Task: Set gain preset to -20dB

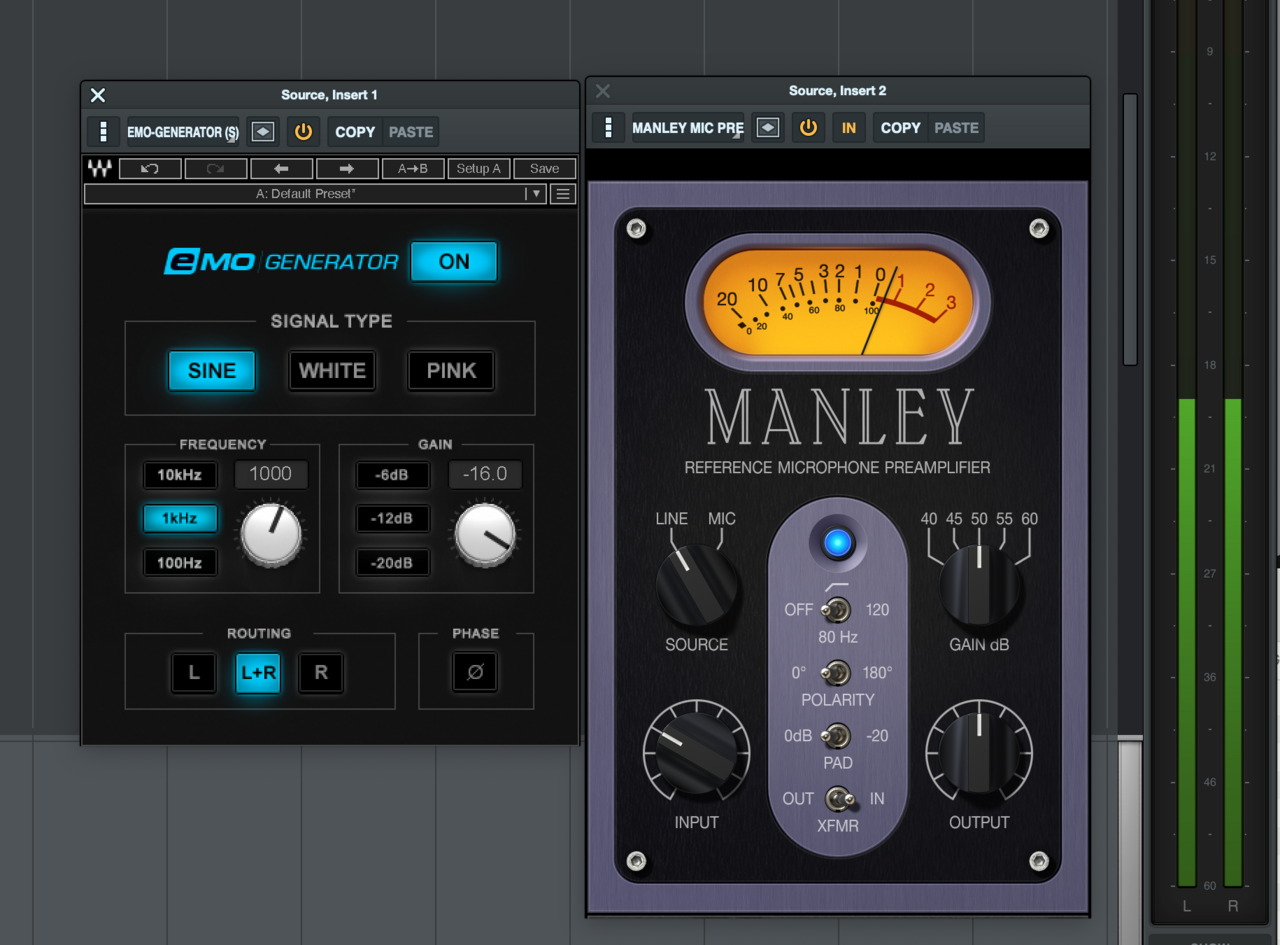Action: tap(392, 563)
